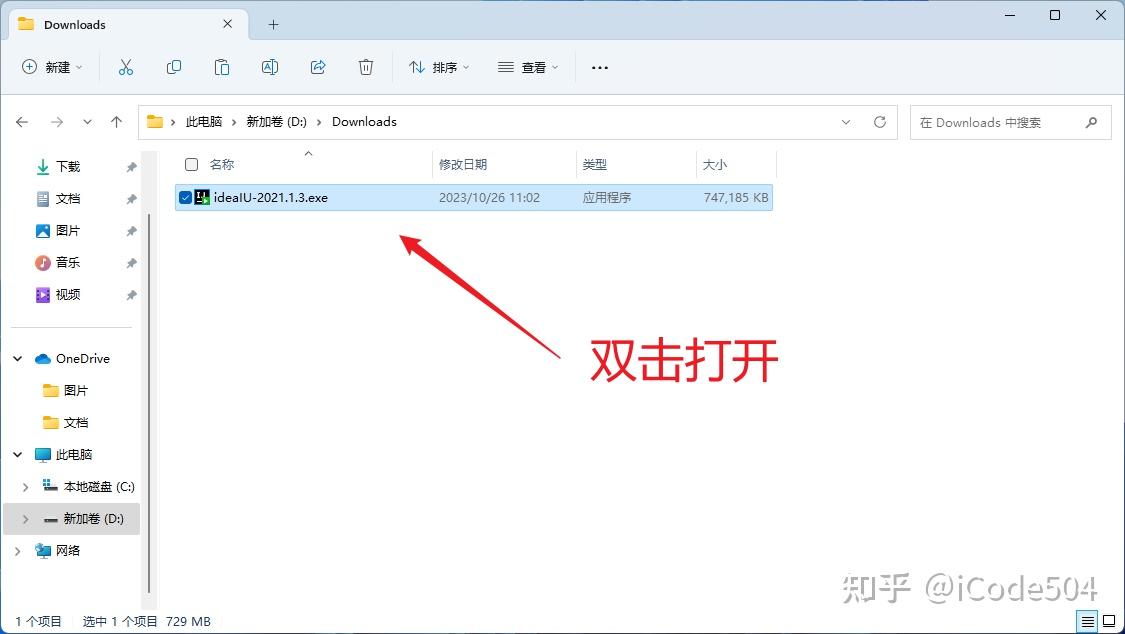
Task: Click the Paste icon
Action: point(222,67)
